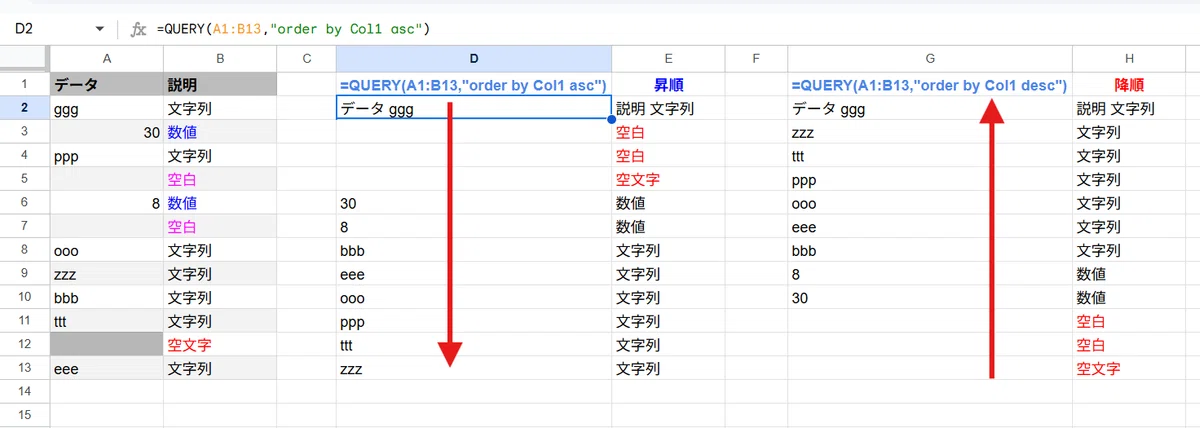1200x428 pixels.
Task: Select row 1 header
Action: (25, 84)
